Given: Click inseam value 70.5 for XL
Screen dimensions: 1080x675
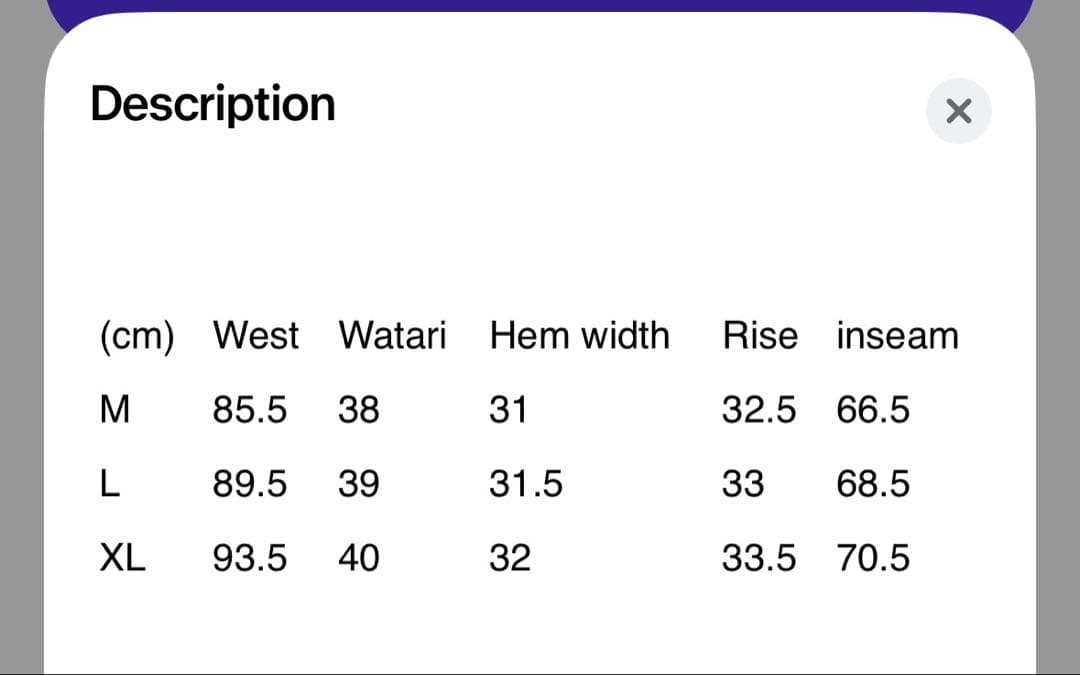Looking at the screenshot, I should (873, 558).
